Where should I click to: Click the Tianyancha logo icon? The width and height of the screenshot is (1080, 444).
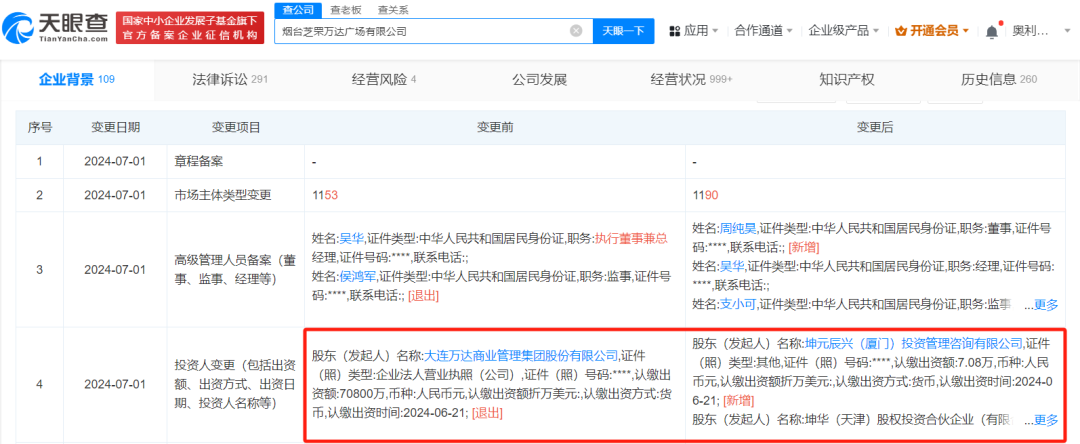pyautogui.click(x=17, y=28)
